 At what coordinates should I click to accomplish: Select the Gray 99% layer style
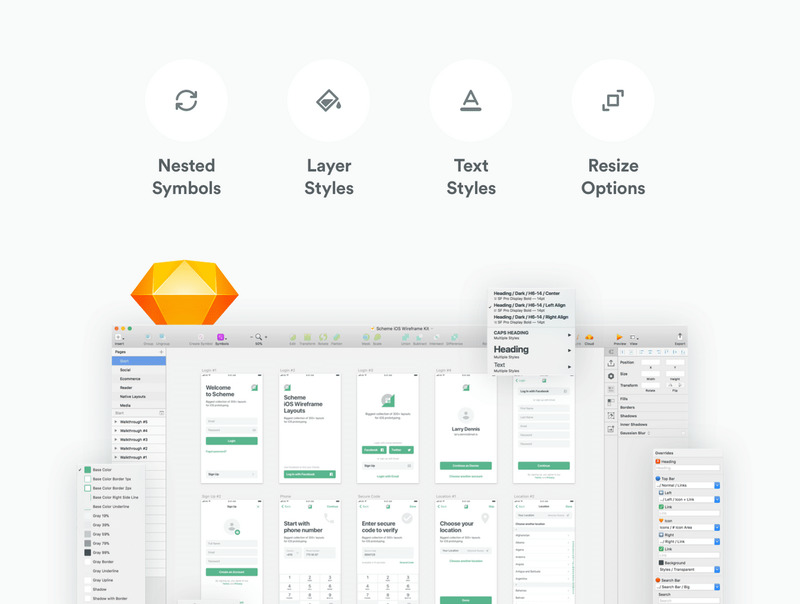(111, 552)
